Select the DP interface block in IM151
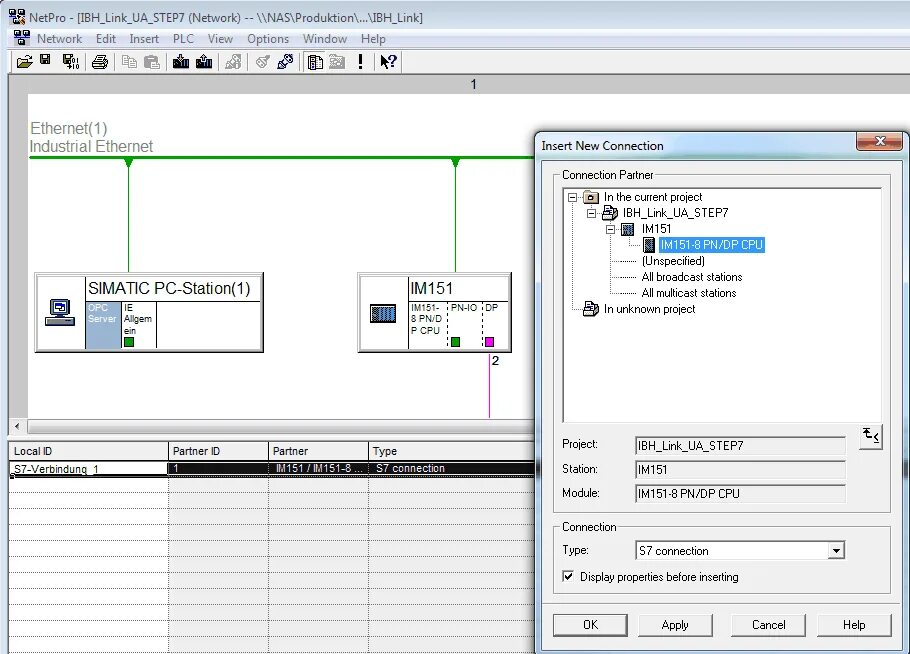The image size is (910, 654). tap(496, 325)
